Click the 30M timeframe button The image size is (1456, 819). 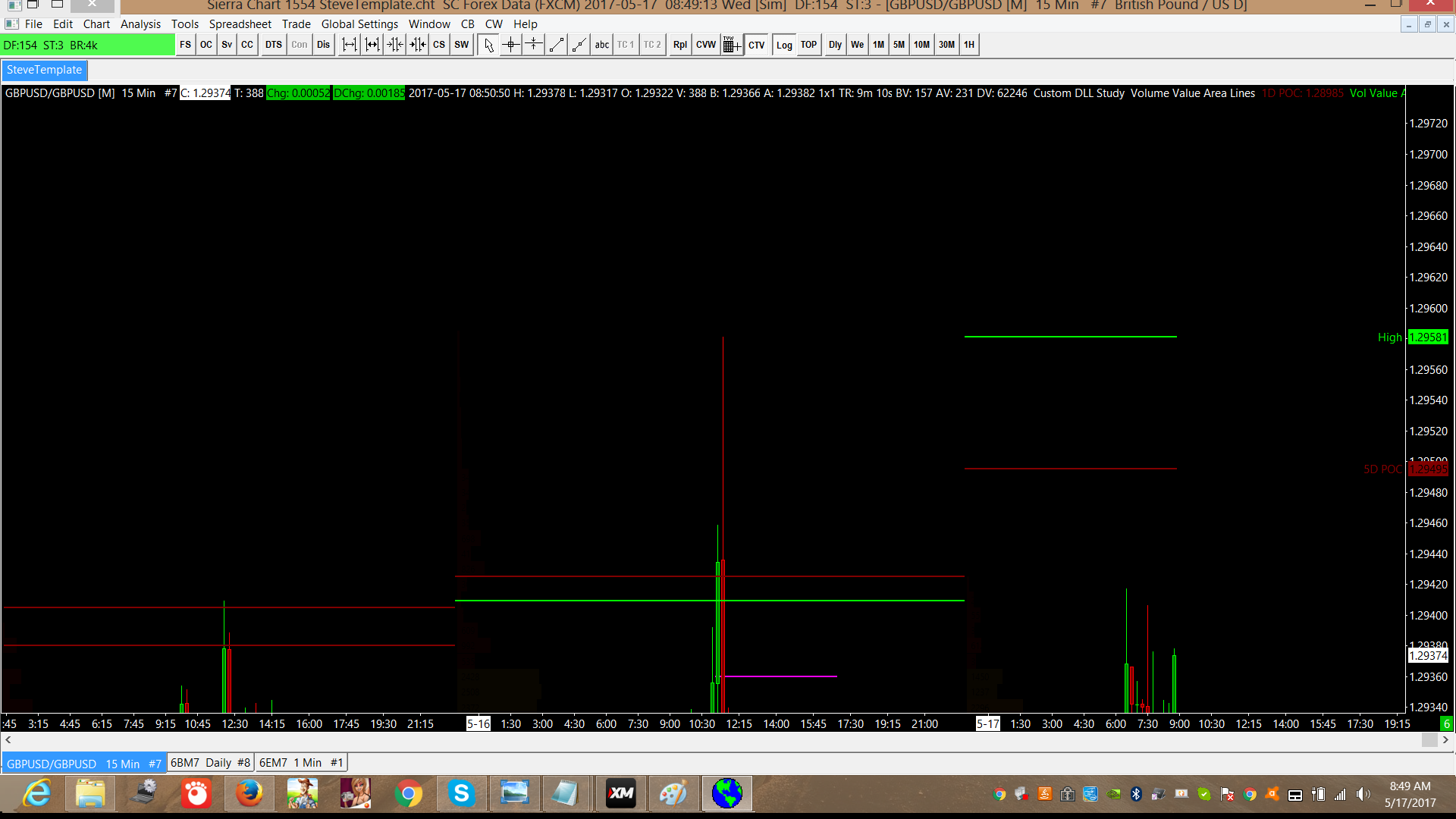(x=946, y=45)
